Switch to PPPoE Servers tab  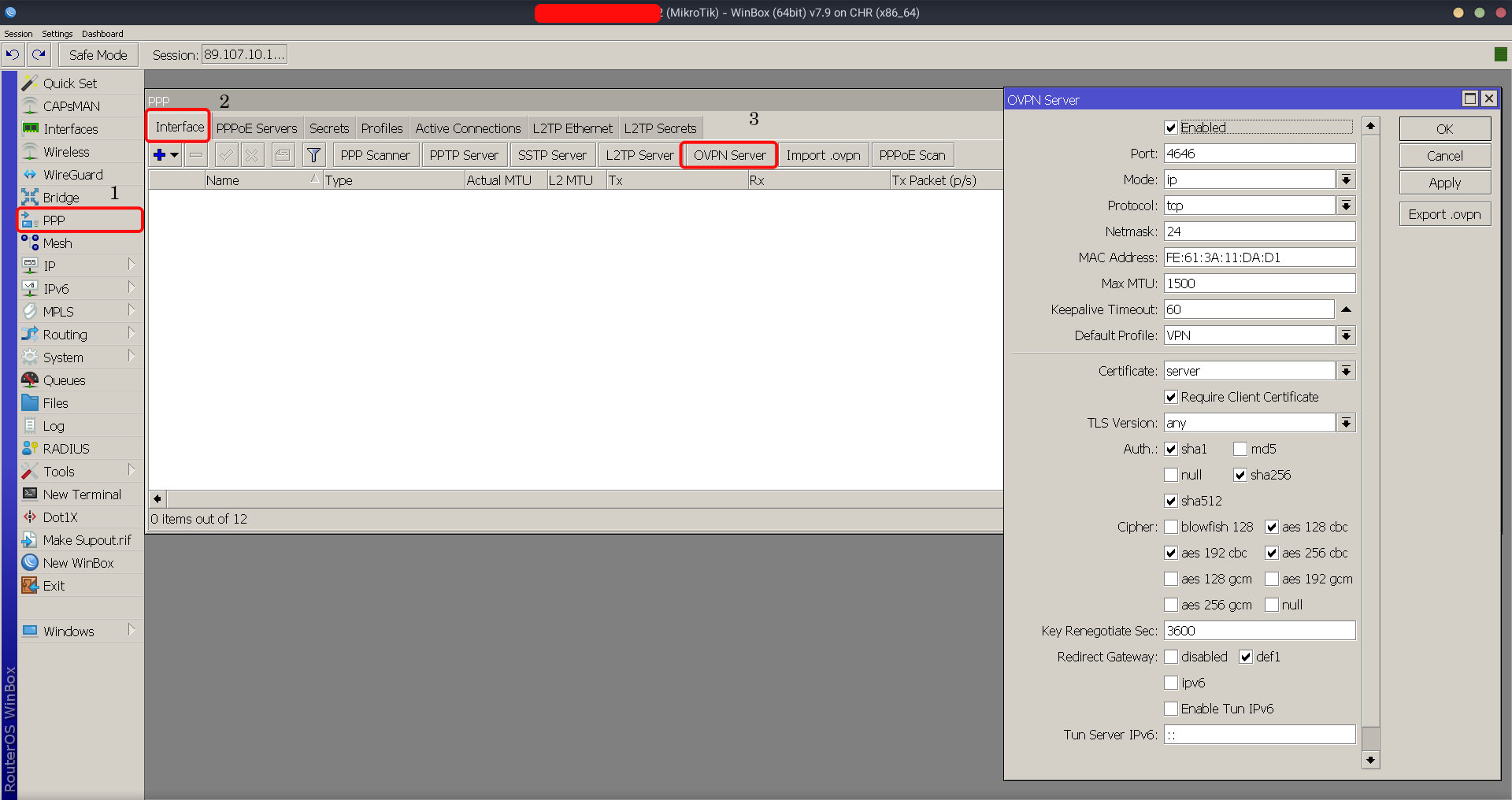257,128
